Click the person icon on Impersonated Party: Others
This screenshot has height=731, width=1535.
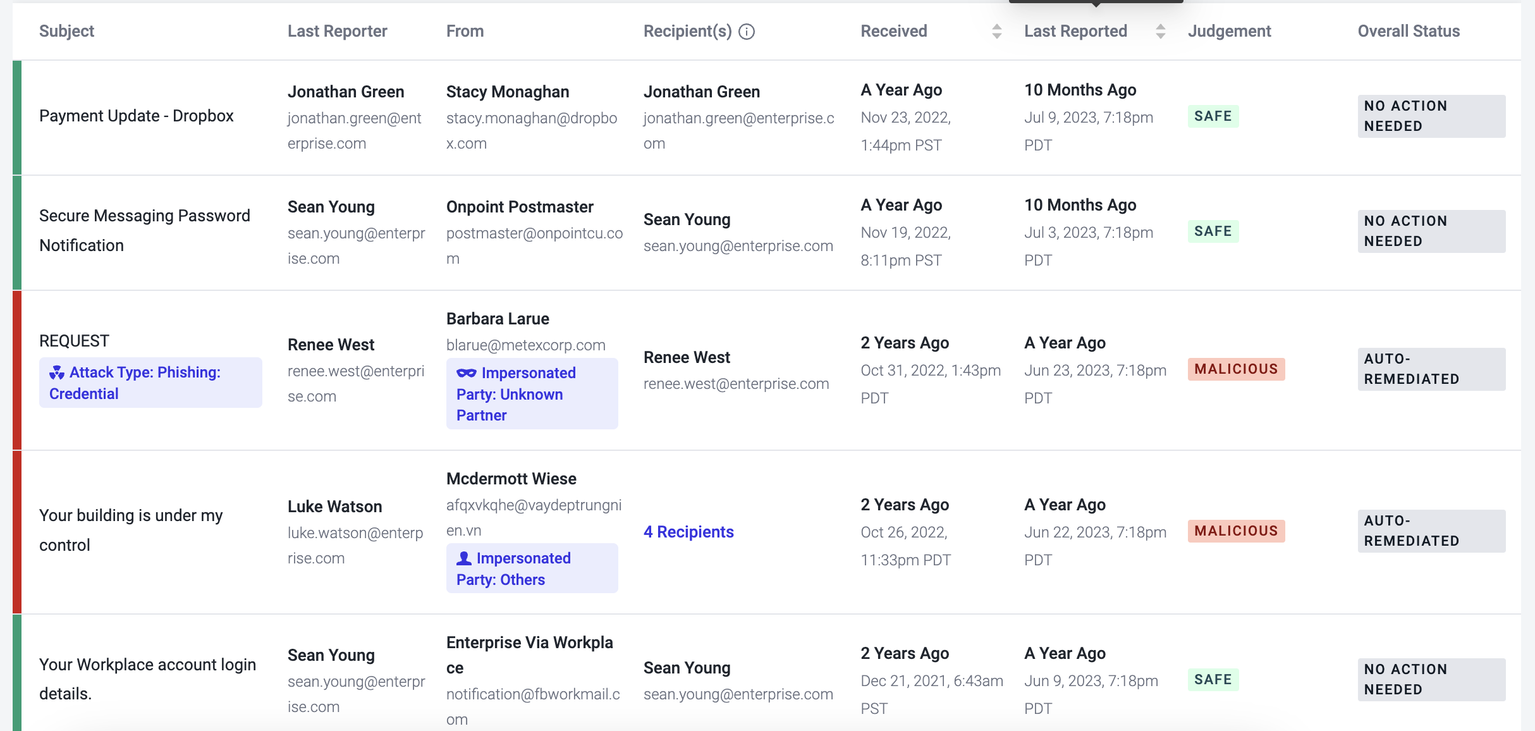pyautogui.click(x=464, y=558)
